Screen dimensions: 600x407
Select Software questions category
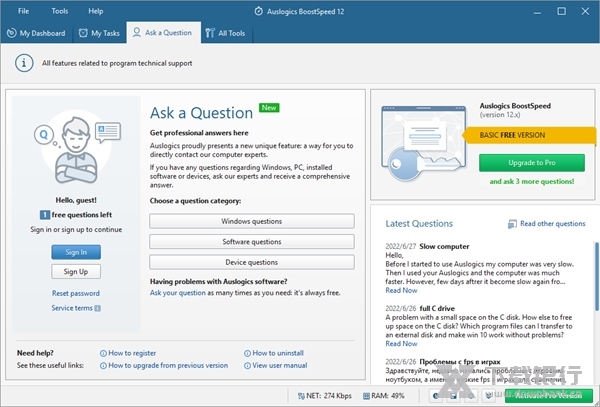coord(251,242)
